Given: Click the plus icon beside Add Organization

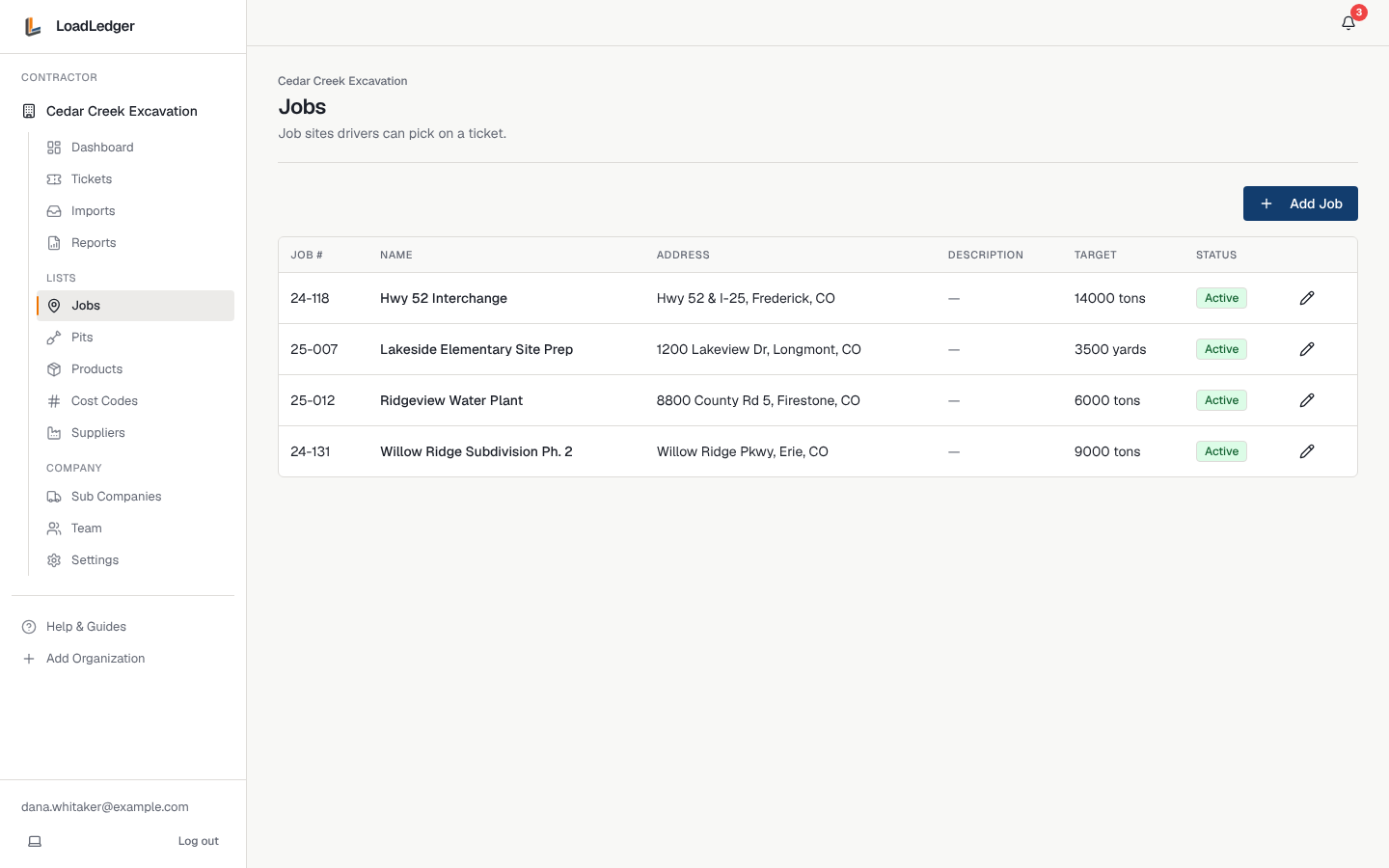Looking at the screenshot, I should (x=29, y=659).
